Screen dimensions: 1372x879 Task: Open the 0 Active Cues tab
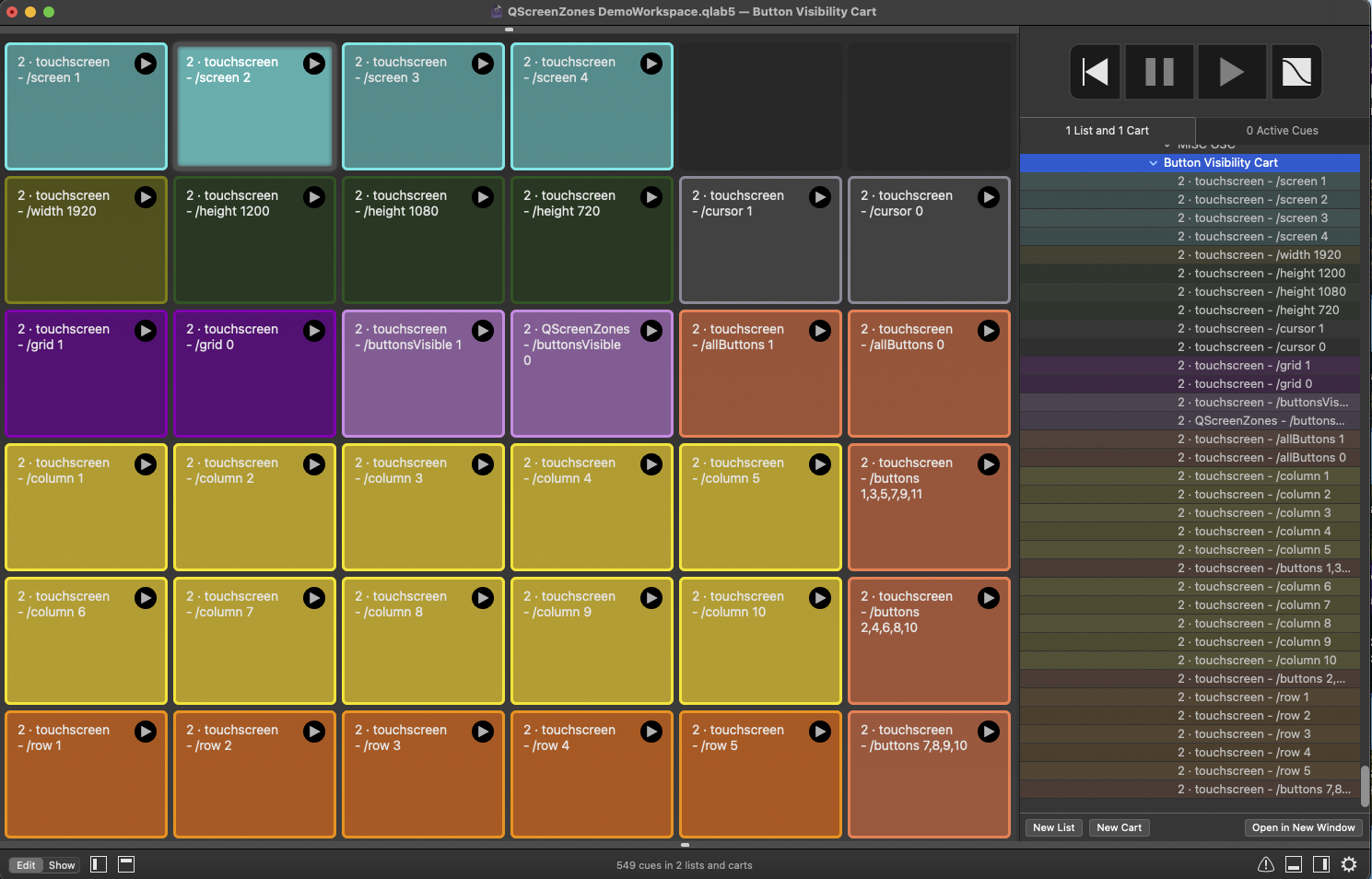[1282, 131]
